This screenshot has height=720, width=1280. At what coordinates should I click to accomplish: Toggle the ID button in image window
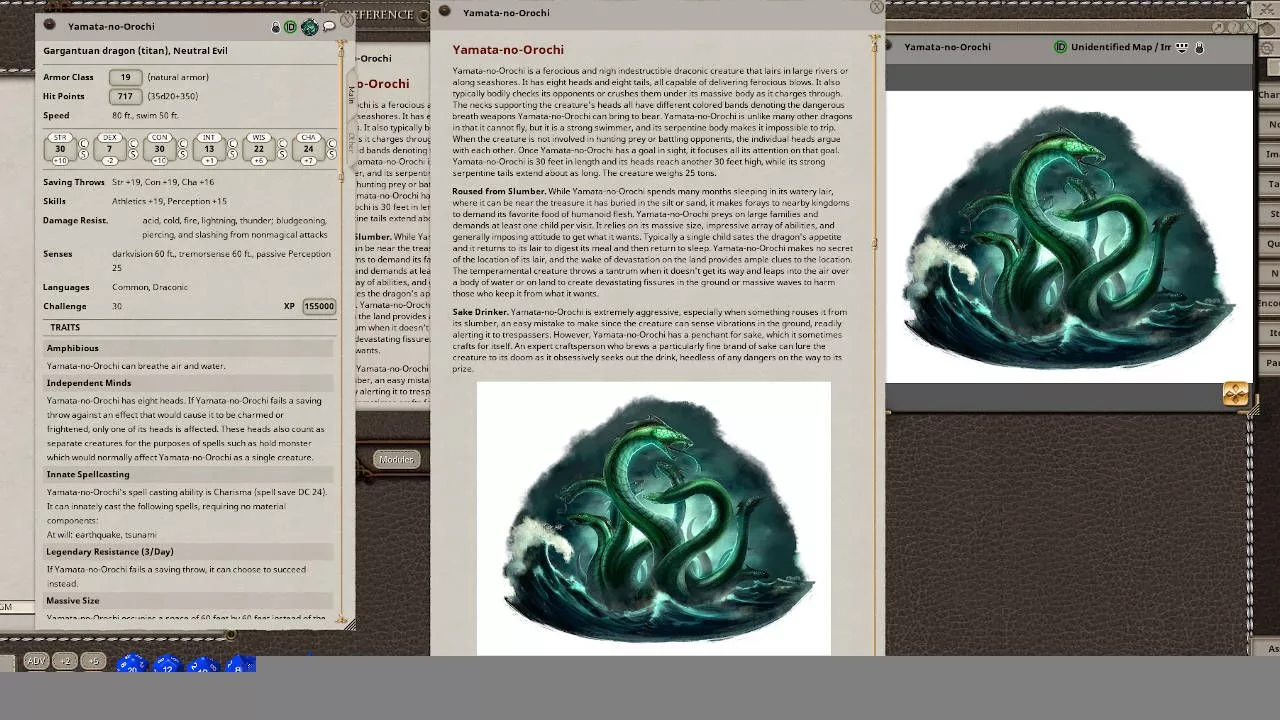(x=1060, y=47)
